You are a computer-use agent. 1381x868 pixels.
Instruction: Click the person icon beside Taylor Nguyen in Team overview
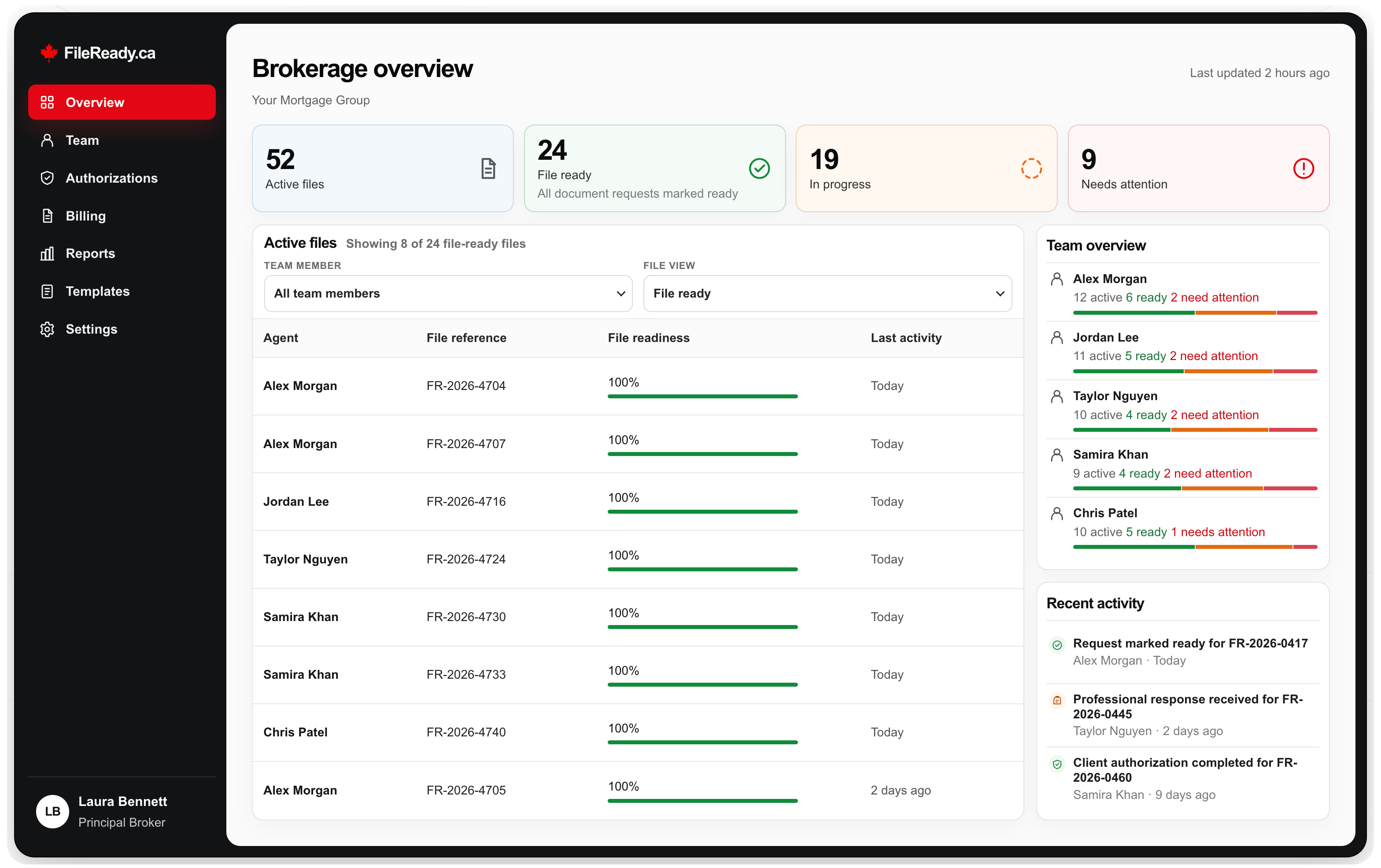point(1057,396)
